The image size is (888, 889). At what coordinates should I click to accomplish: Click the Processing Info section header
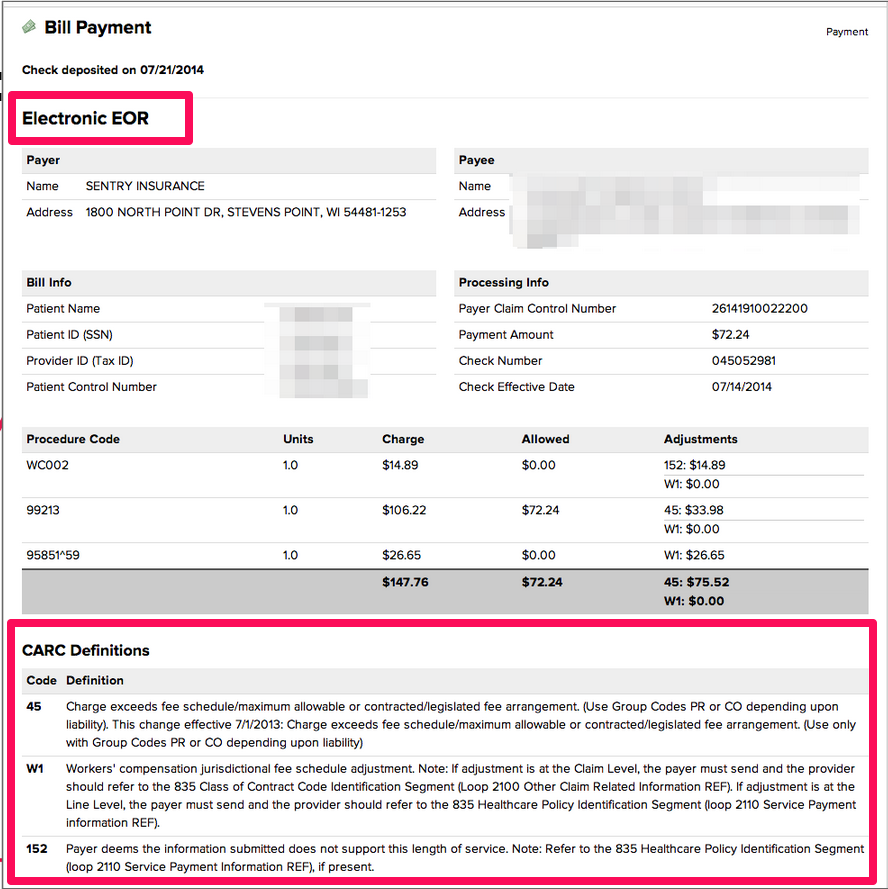661,283
